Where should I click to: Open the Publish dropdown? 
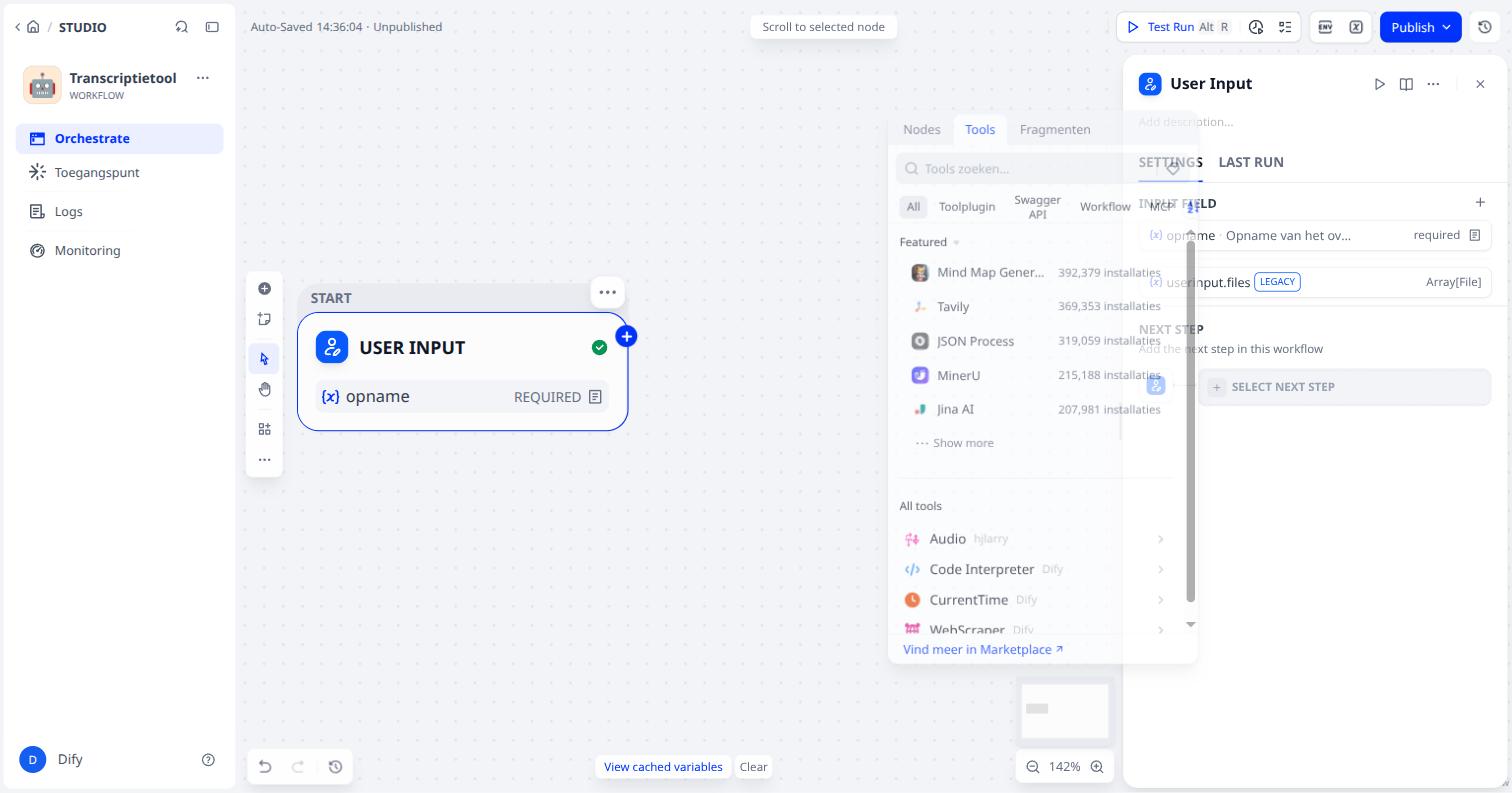click(x=1421, y=27)
